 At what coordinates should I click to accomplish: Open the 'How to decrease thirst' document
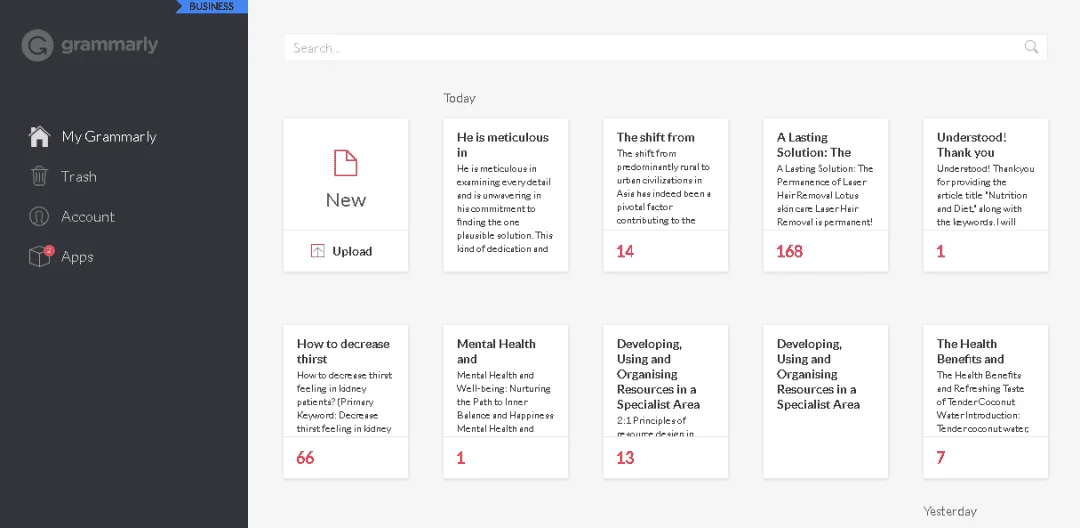(x=346, y=401)
